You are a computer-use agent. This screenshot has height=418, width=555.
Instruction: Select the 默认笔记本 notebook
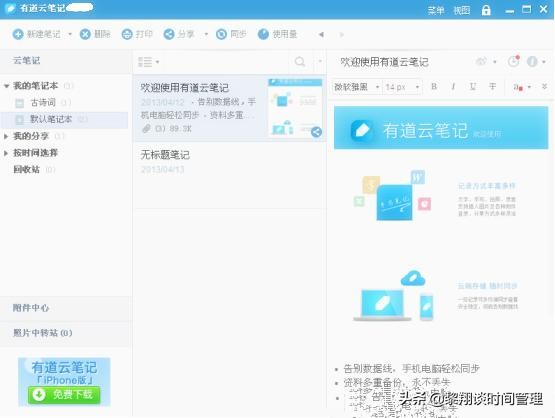(x=65, y=119)
